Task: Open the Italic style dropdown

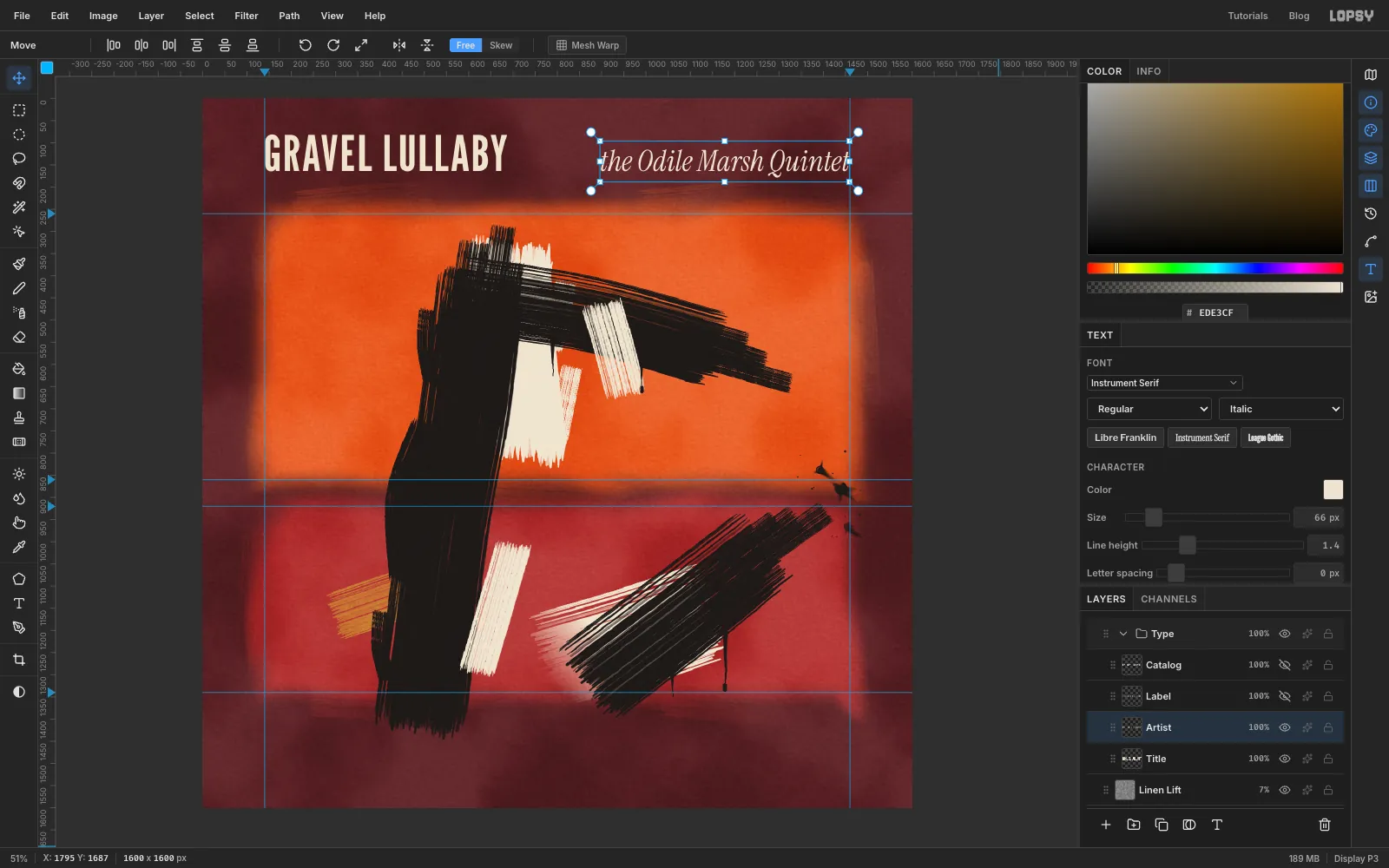Action: pos(1281,409)
